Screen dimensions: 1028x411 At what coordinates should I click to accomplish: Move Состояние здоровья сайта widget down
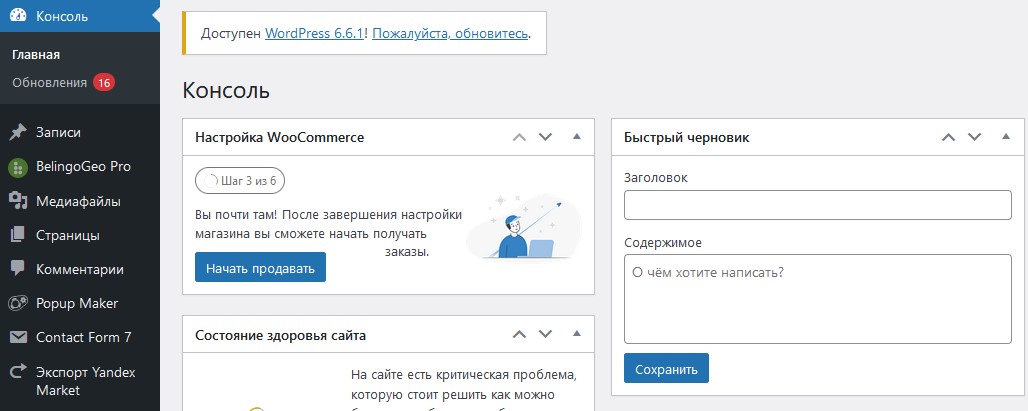545,334
